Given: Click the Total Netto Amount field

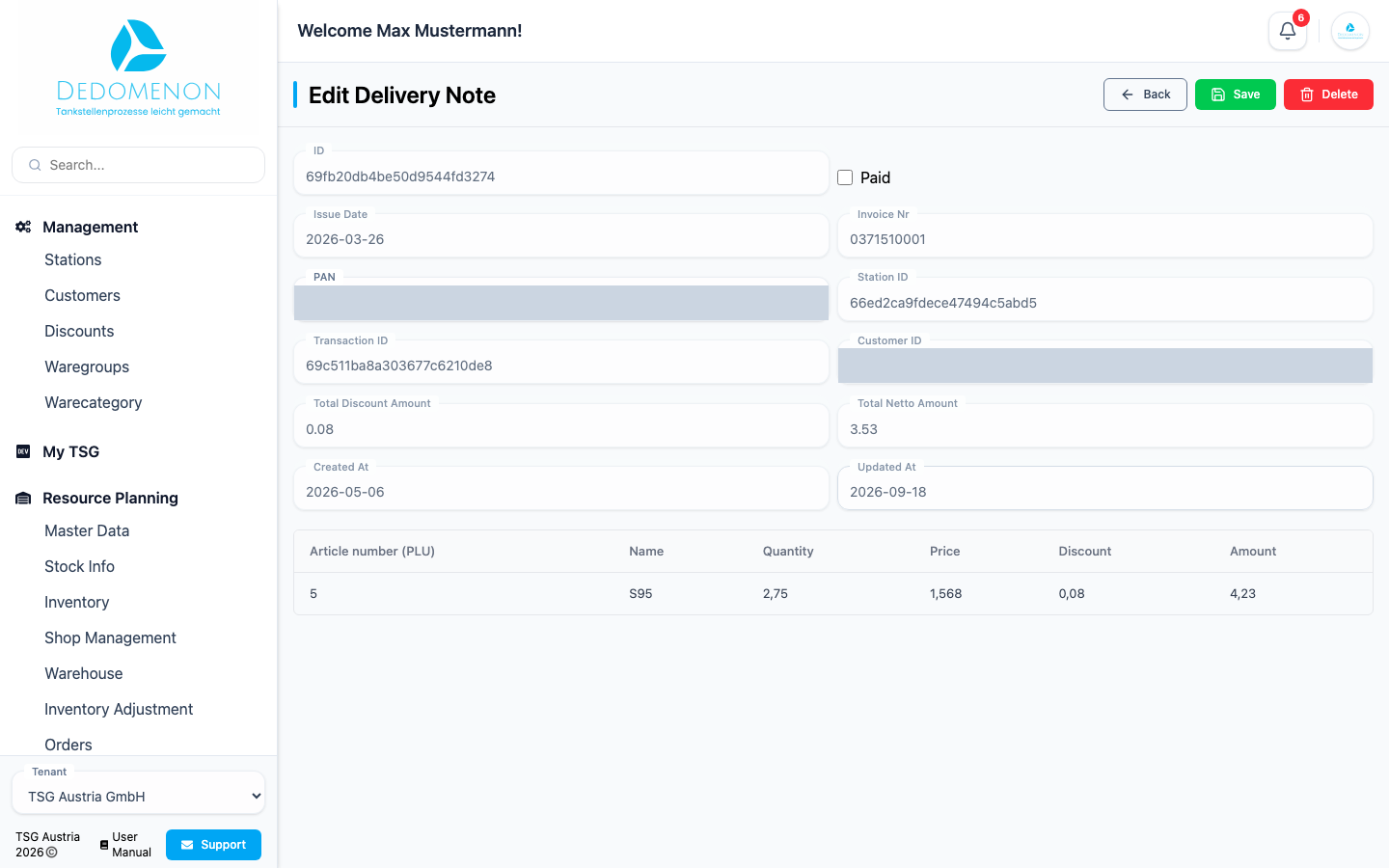Looking at the screenshot, I should pos(1105,426).
